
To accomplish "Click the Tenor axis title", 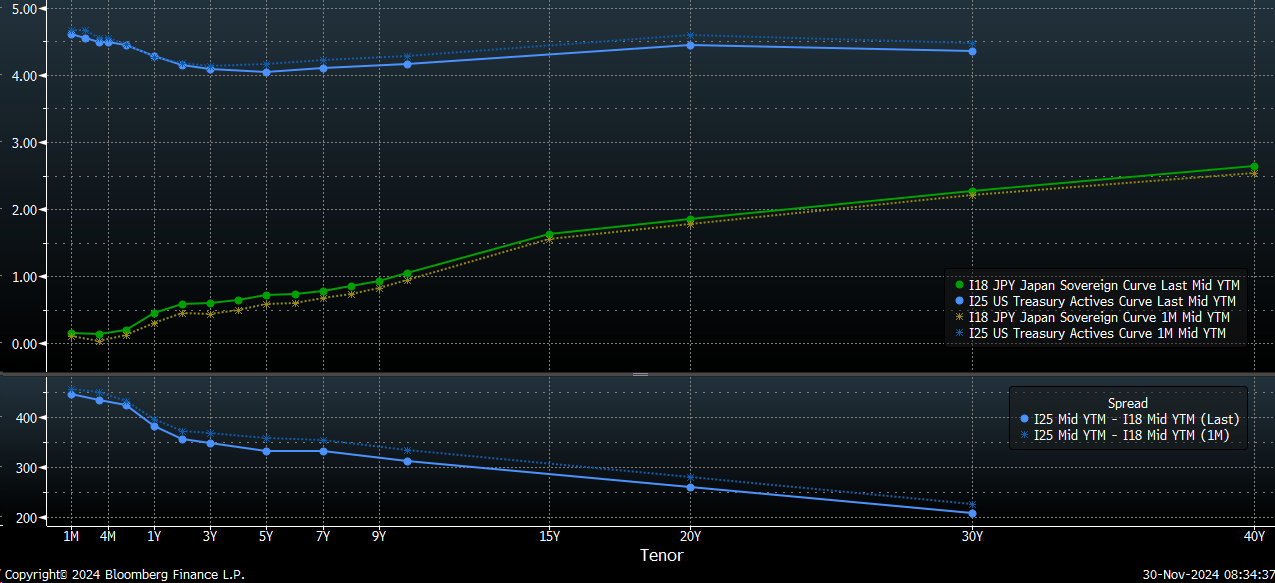I will (662, 555).
